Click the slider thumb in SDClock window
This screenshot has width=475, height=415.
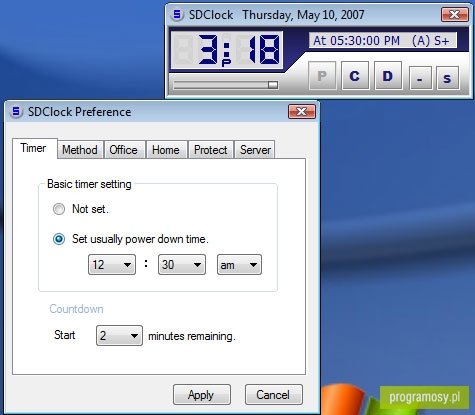[x=273, y=85]
